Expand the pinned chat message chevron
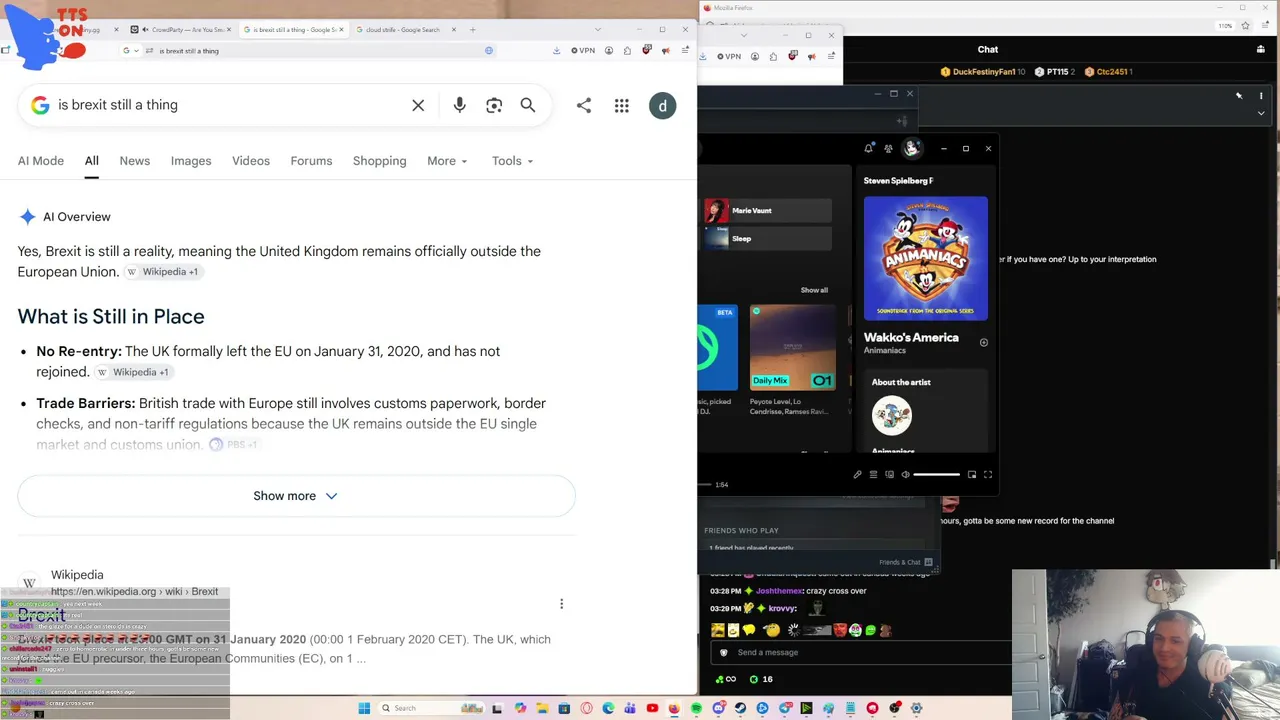This screenshot has height=720, width=1280. 1261,114
